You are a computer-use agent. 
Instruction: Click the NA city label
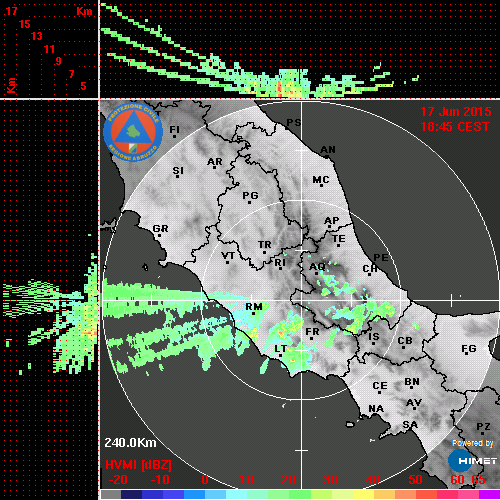click(376, 409)
